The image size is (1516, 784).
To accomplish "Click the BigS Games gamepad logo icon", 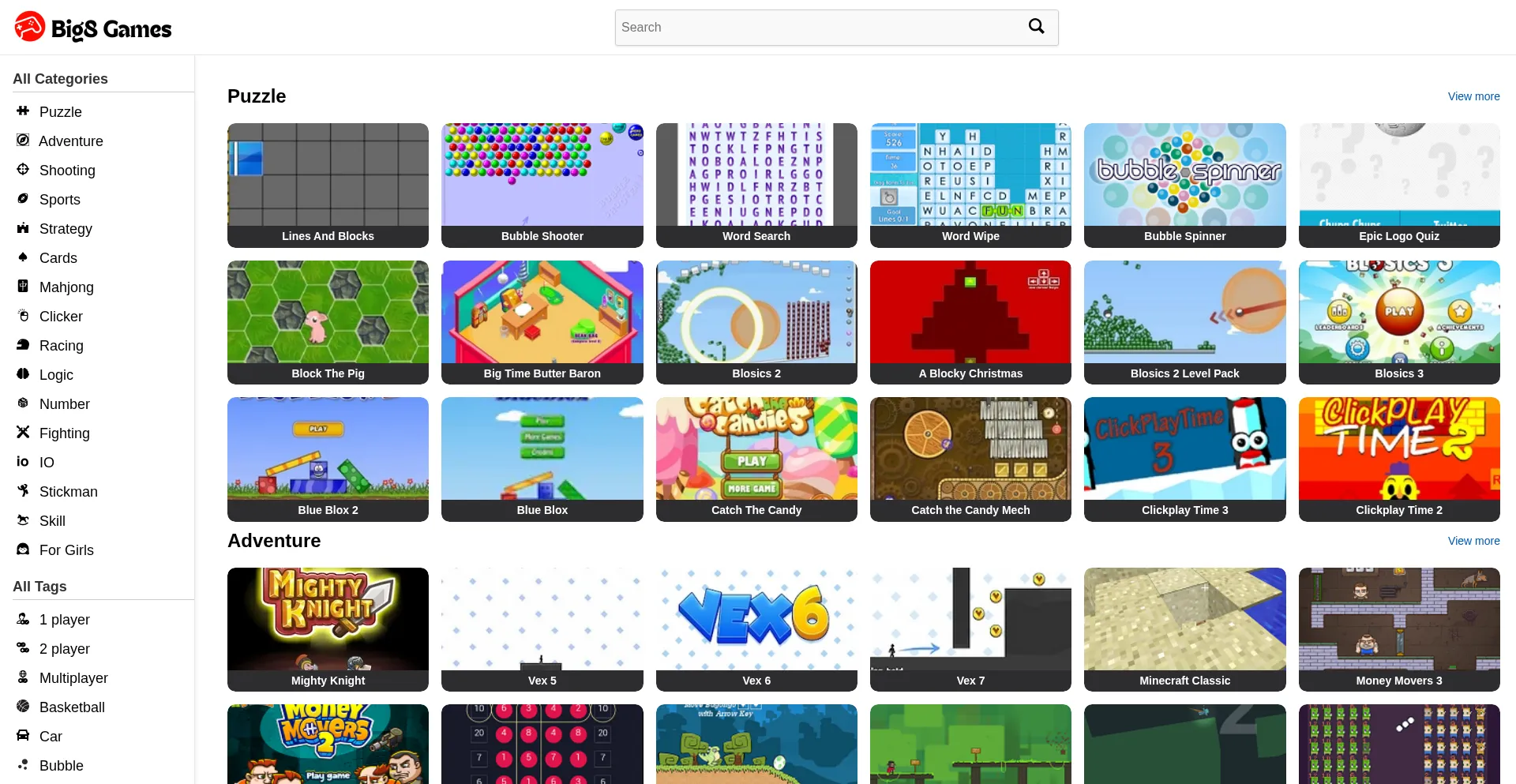I will coord(30,27).
